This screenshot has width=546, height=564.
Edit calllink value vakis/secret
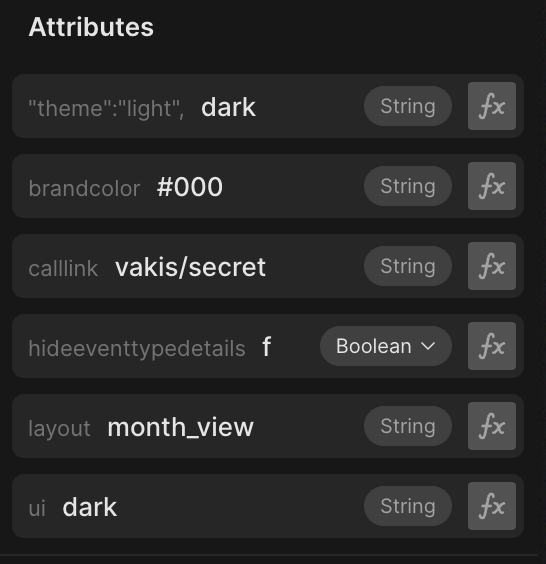190,267
